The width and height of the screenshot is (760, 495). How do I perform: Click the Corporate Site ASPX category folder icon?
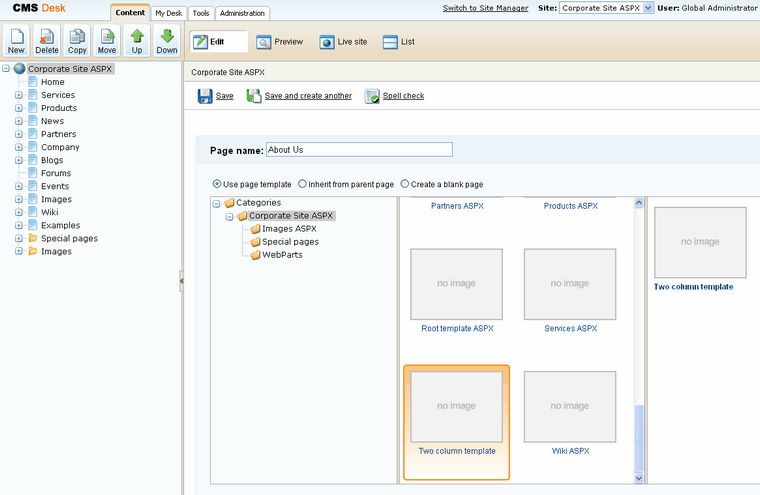pos(242,216)
